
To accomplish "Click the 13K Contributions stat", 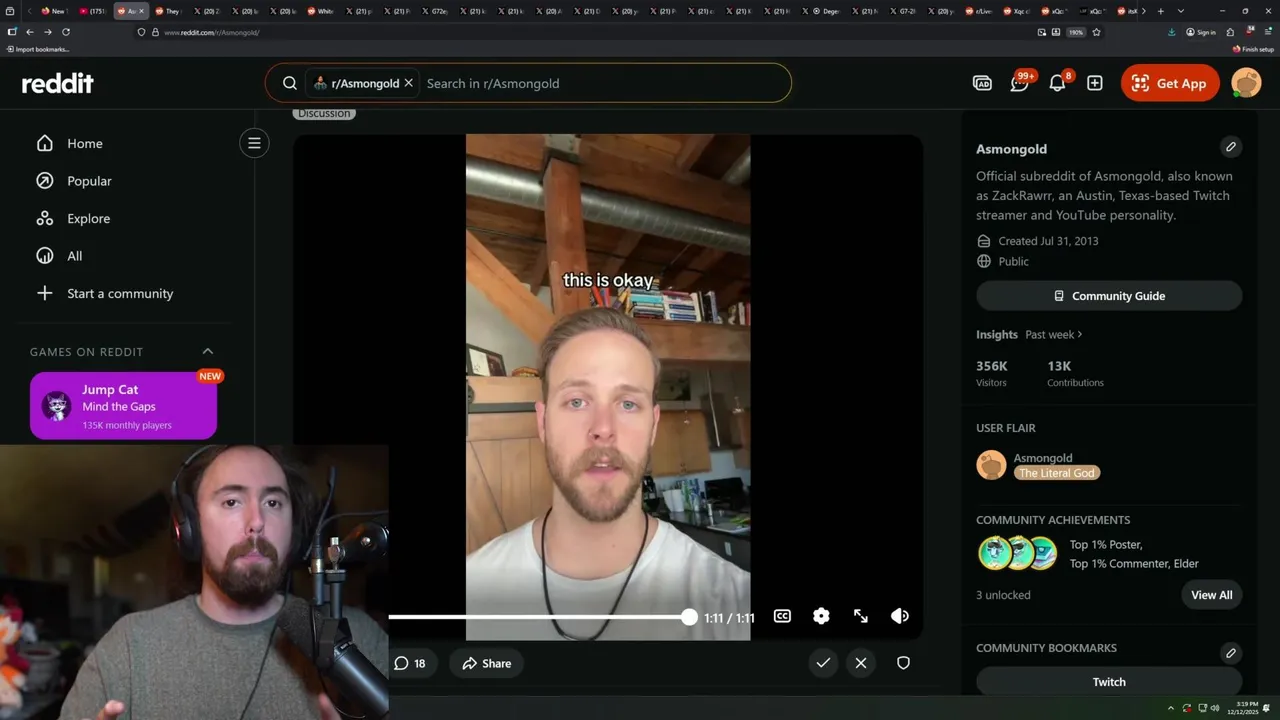I will pyautogui.click(x=1075, y=373).
